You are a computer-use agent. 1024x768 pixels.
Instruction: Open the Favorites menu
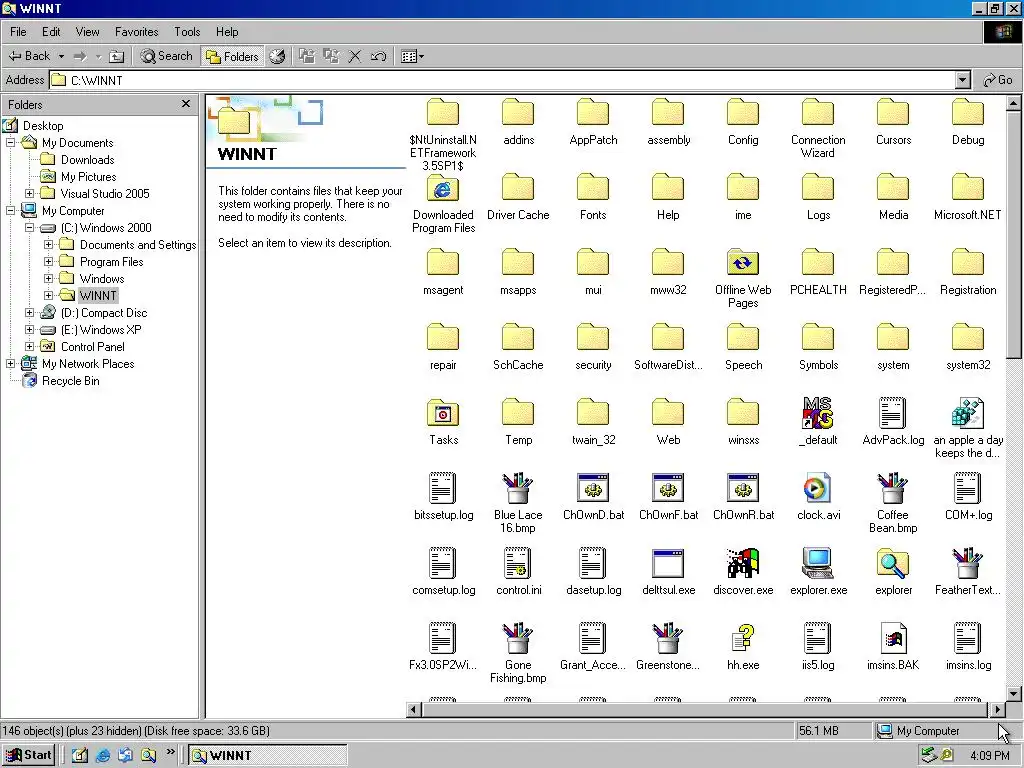(x=136, y=31)
